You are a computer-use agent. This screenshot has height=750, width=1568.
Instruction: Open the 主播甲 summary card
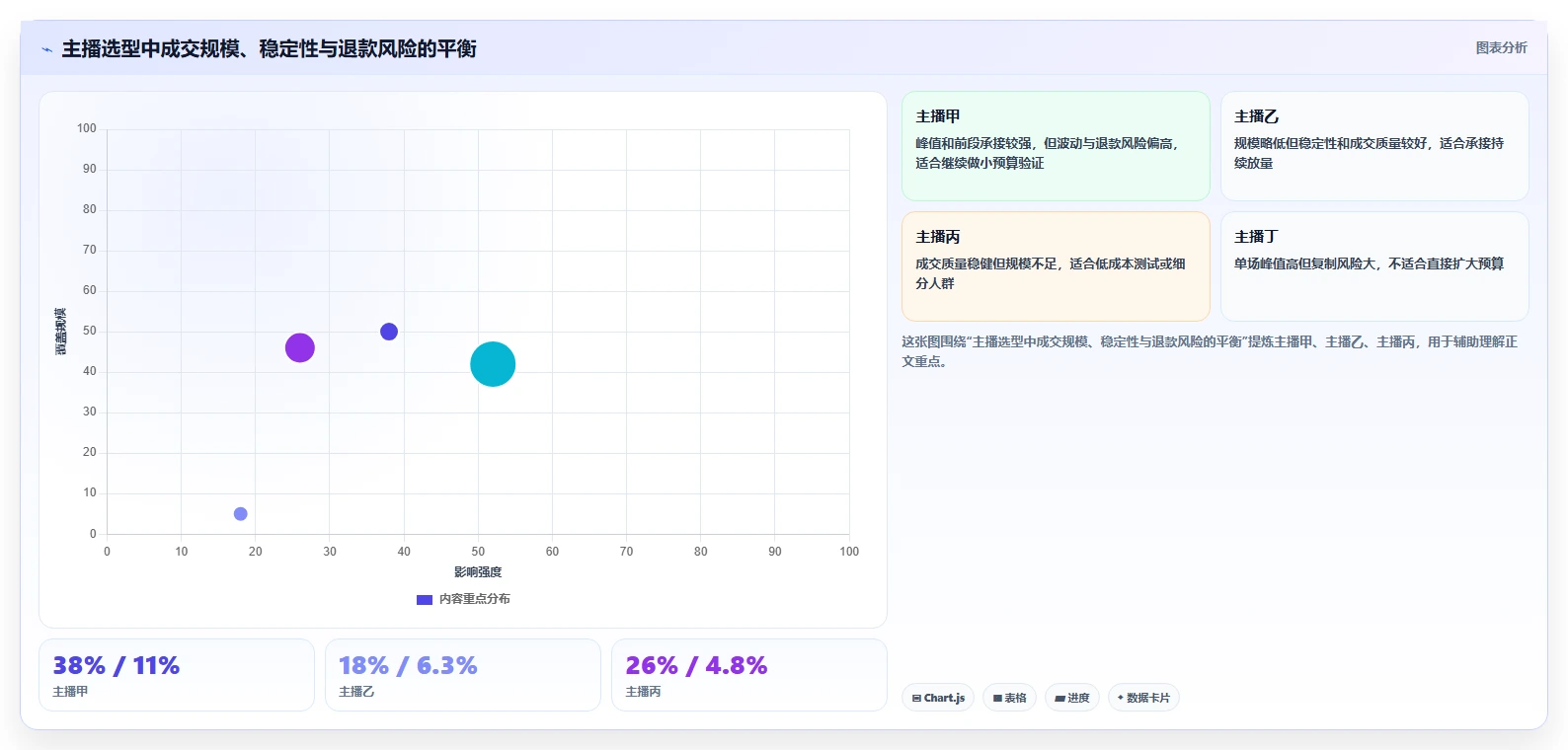point(1056,146)
